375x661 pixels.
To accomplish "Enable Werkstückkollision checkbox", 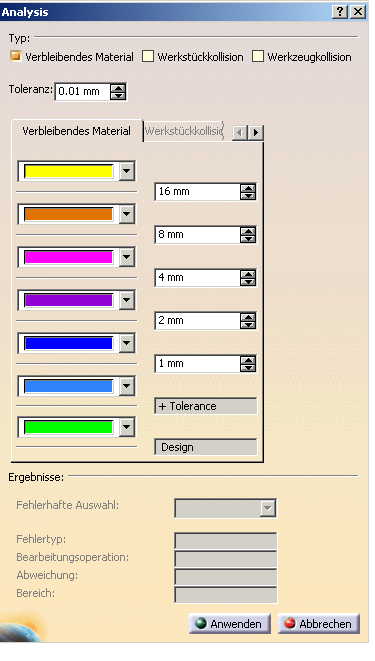I will tap(148, 56).
